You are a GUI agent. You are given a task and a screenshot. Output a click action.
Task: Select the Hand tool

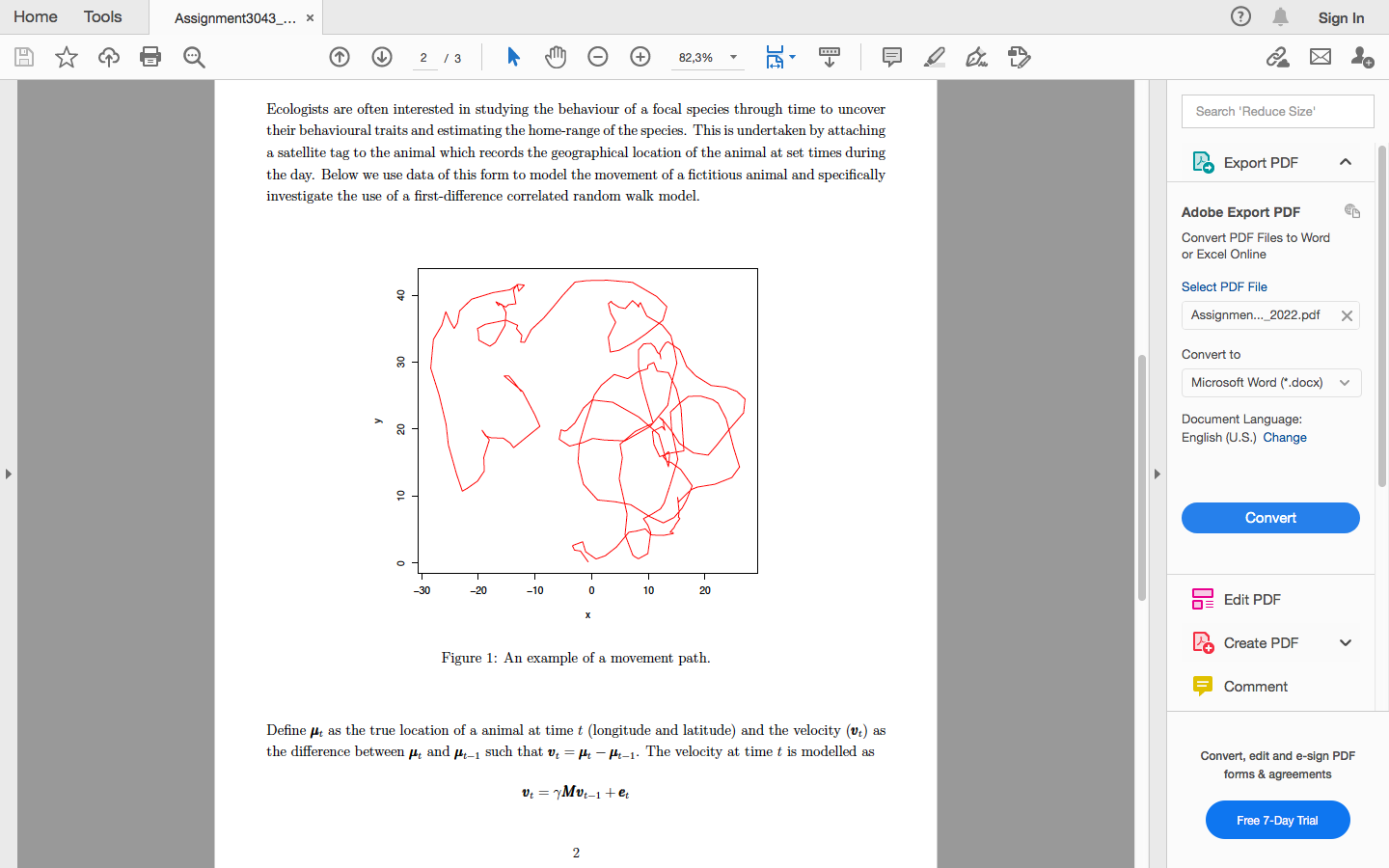coord(556,57)
